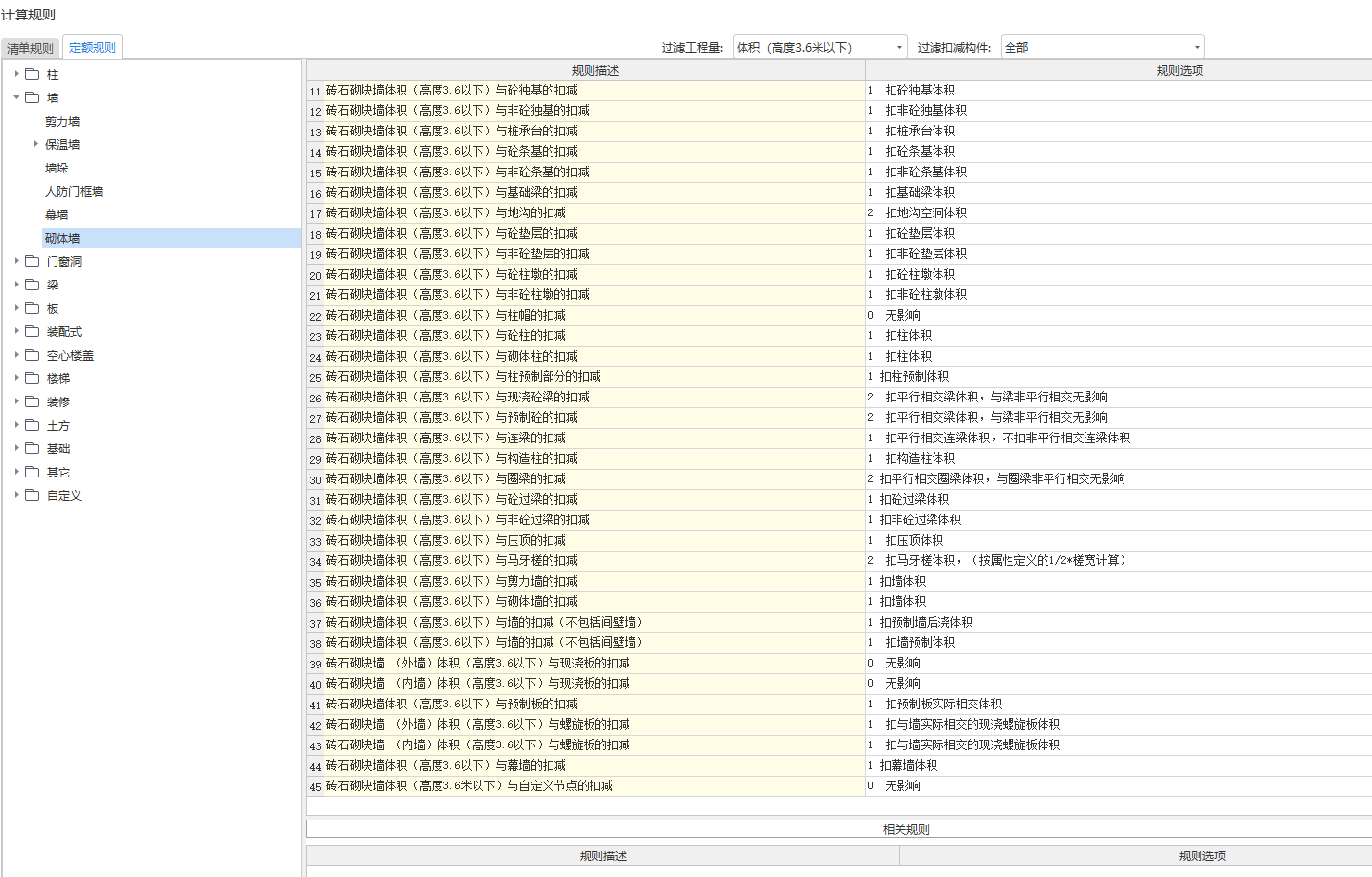Expand the 柱 tree node
The image size is (1372, 877).
point(17,74)
